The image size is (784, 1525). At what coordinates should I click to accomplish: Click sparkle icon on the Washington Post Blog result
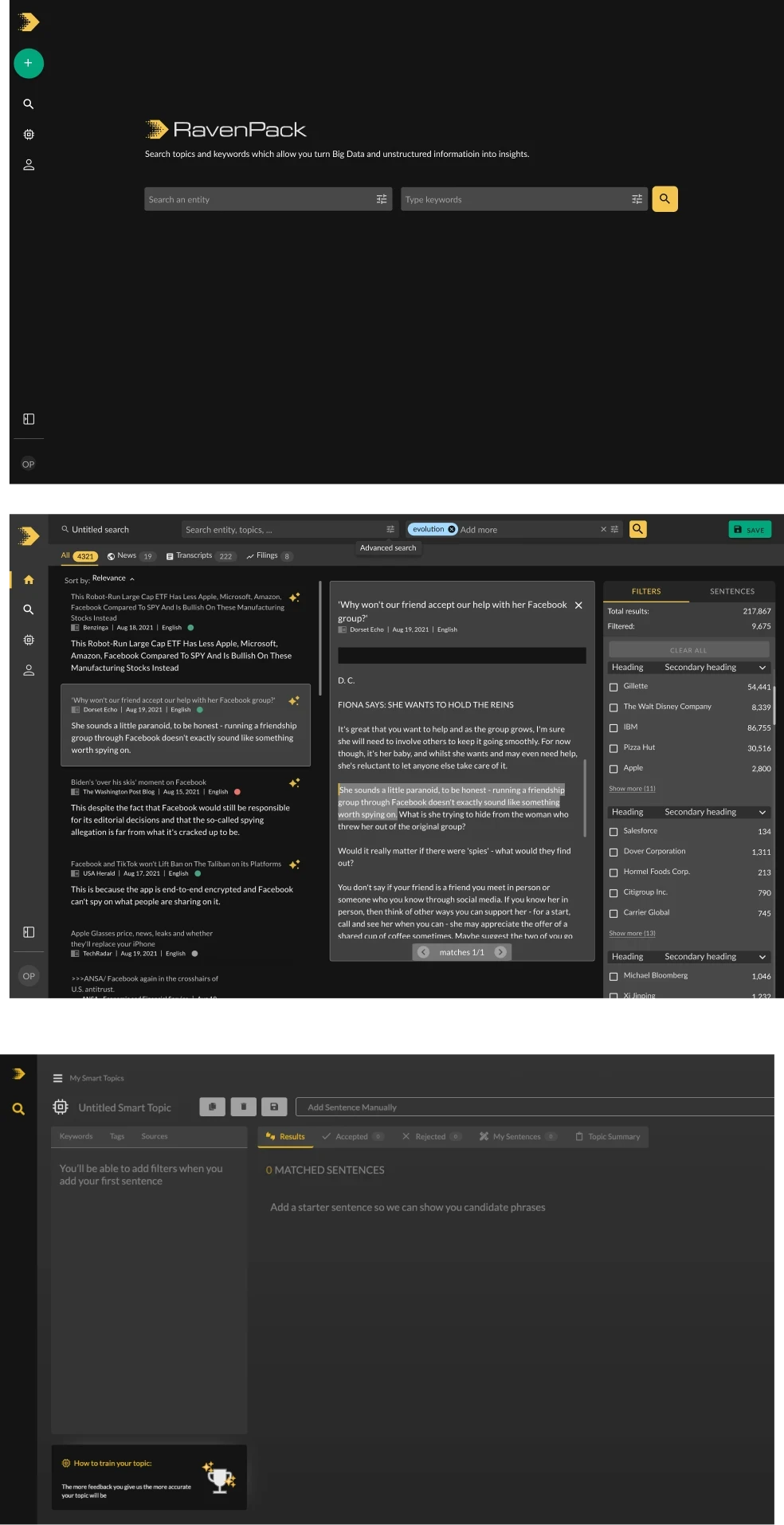(294, 783)
